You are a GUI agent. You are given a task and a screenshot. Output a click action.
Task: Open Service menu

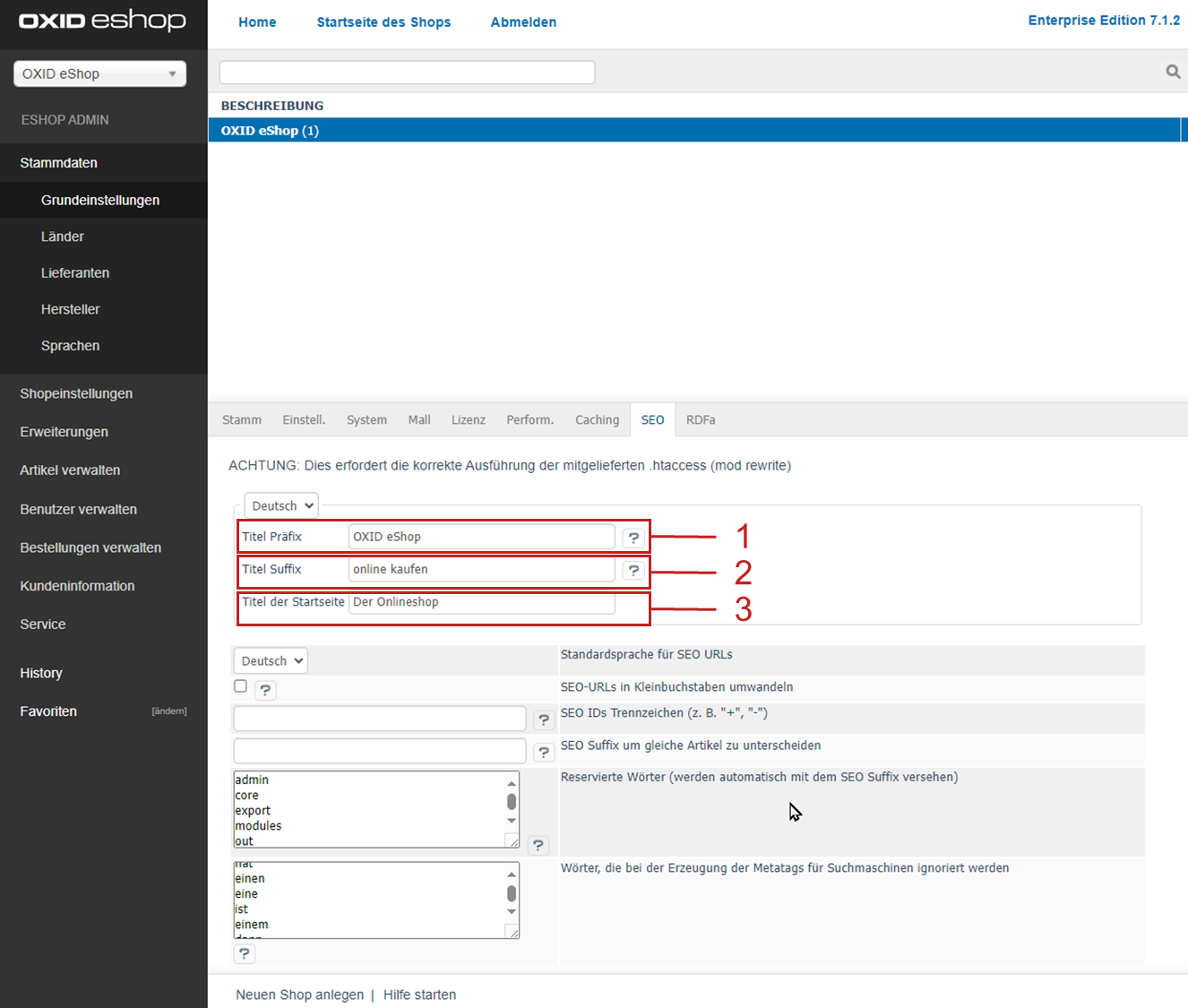(43, 625)
